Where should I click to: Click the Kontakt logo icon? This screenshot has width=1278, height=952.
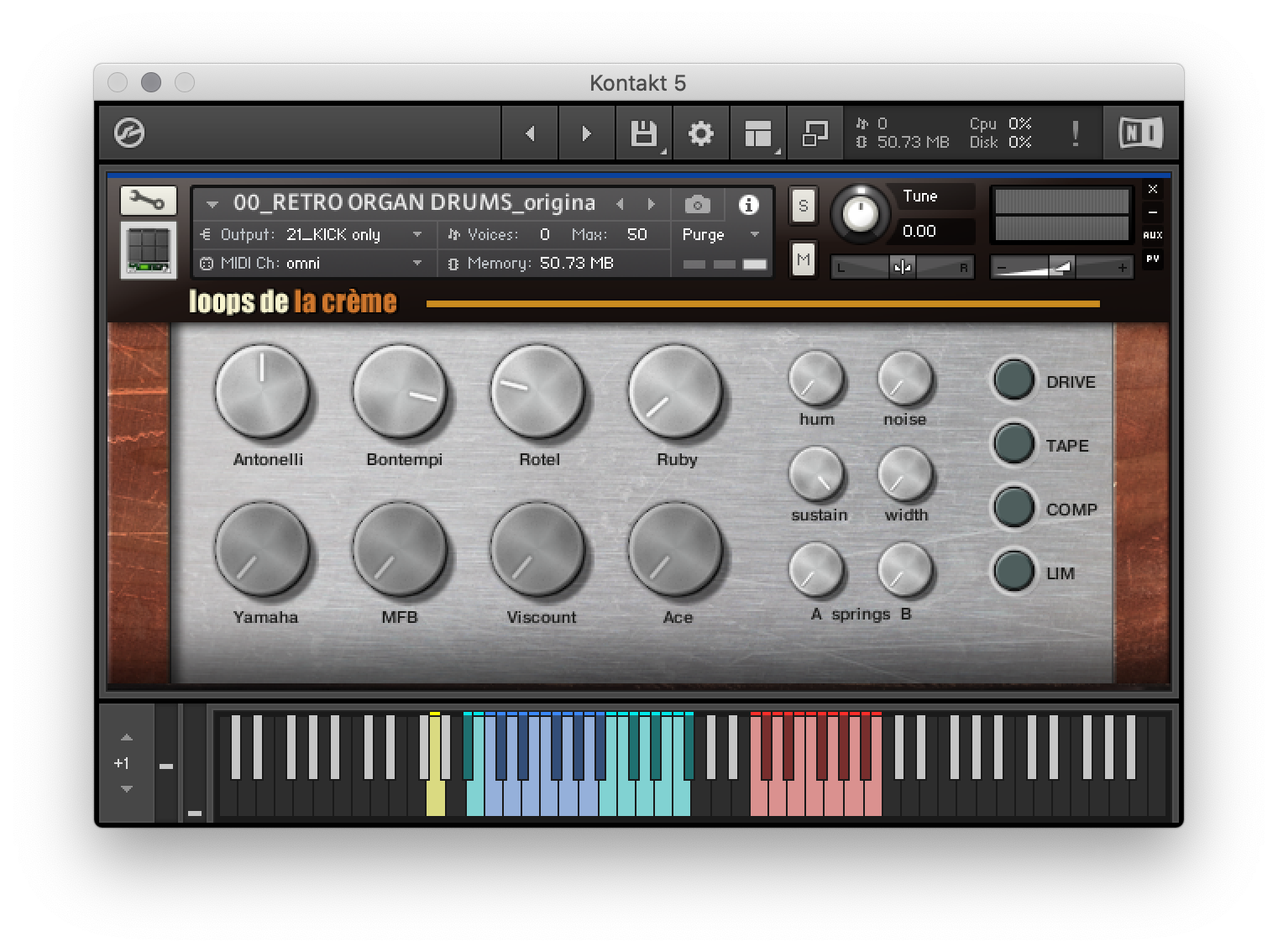click(129, 133)
